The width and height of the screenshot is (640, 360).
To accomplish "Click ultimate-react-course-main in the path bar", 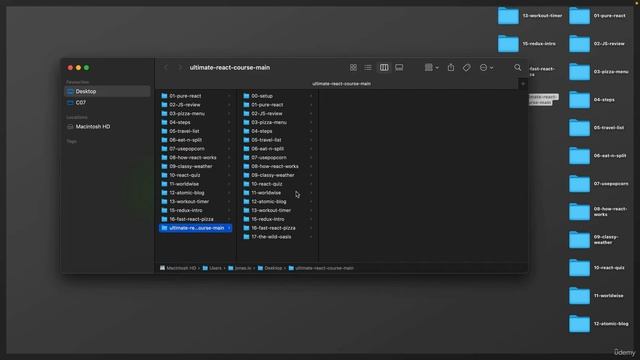I will [x=321, y=268].
